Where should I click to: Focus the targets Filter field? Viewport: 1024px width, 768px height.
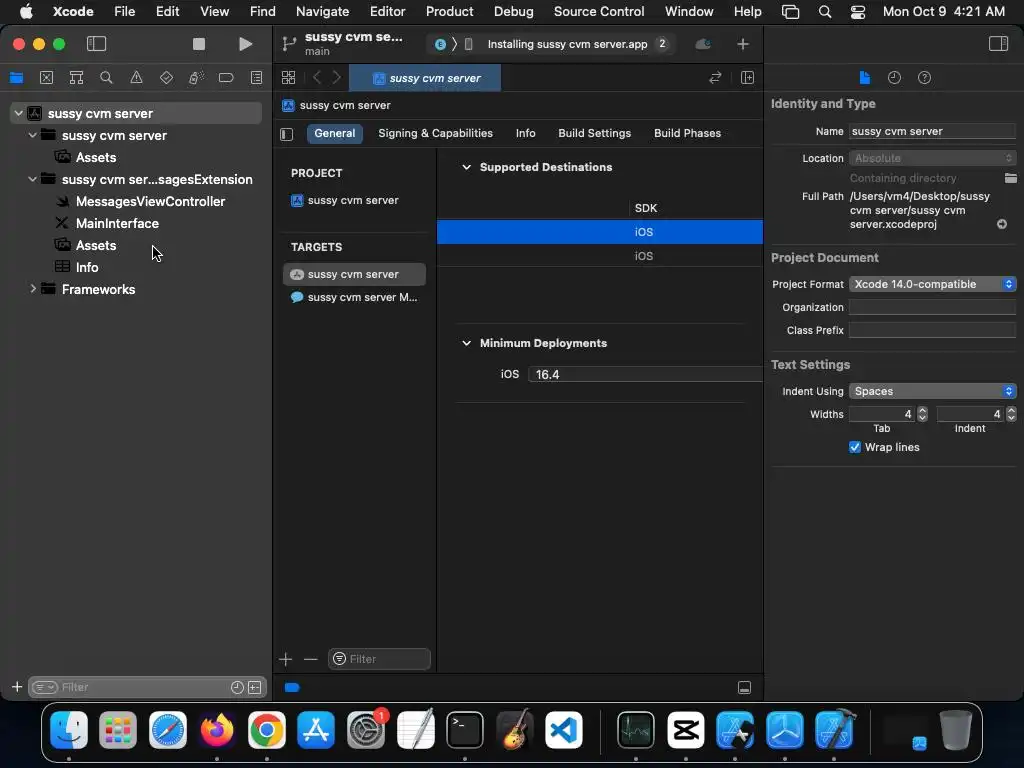pyautogui.click(x=379, y=659)
